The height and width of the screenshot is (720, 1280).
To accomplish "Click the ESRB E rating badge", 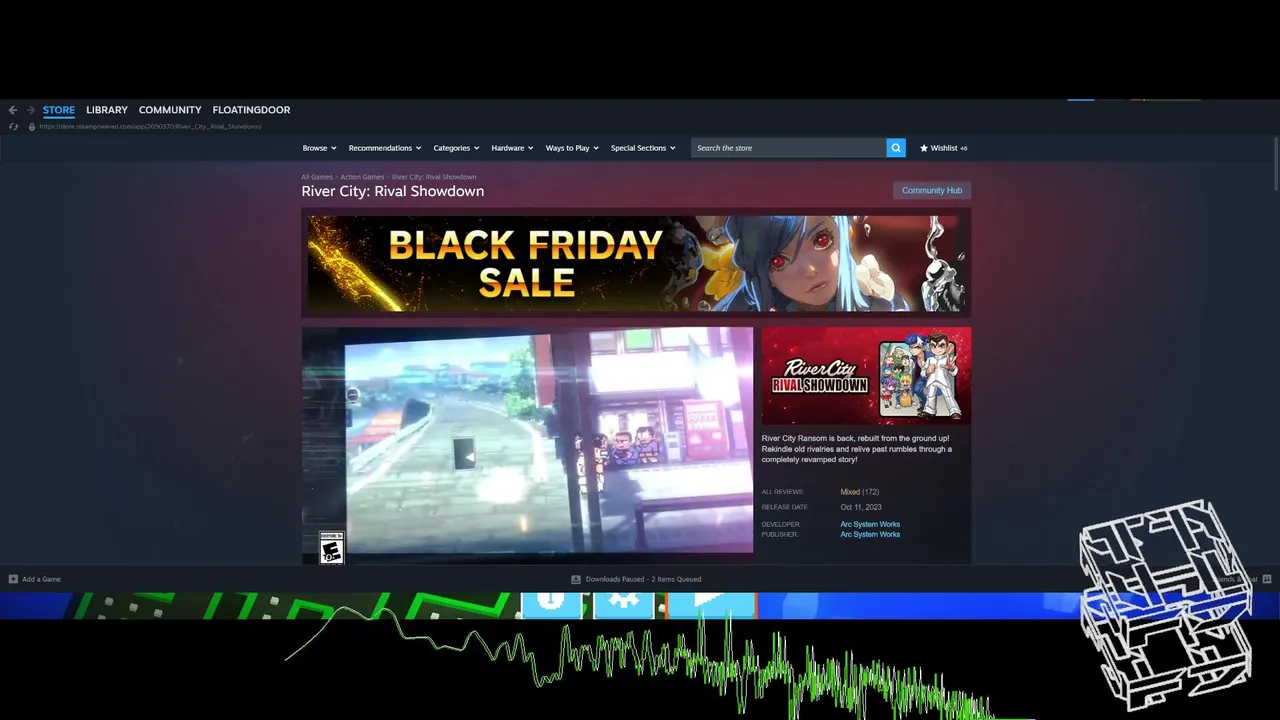I will (x=331, y=547).
